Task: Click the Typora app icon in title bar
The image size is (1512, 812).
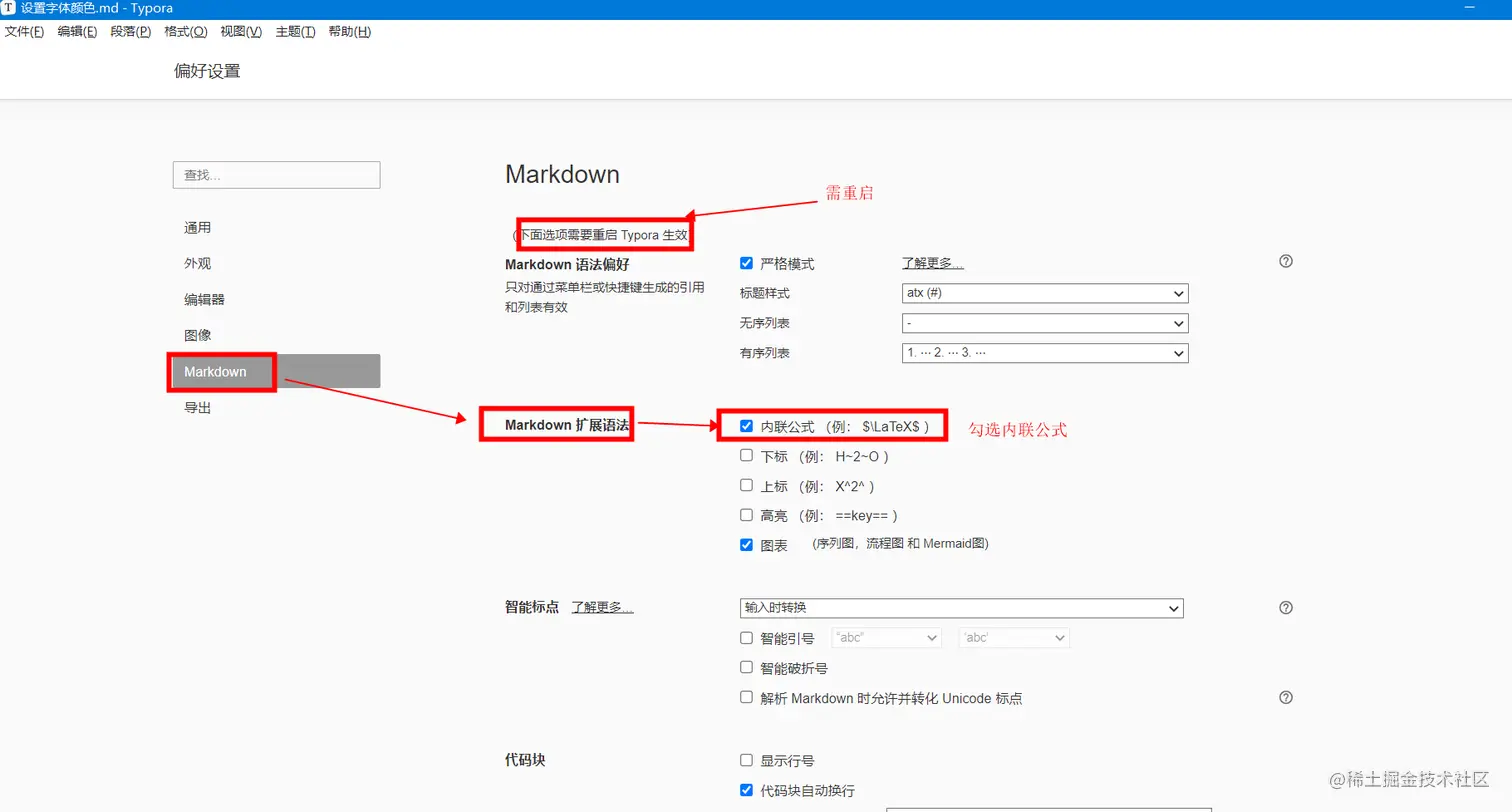Action: point(8,7)
